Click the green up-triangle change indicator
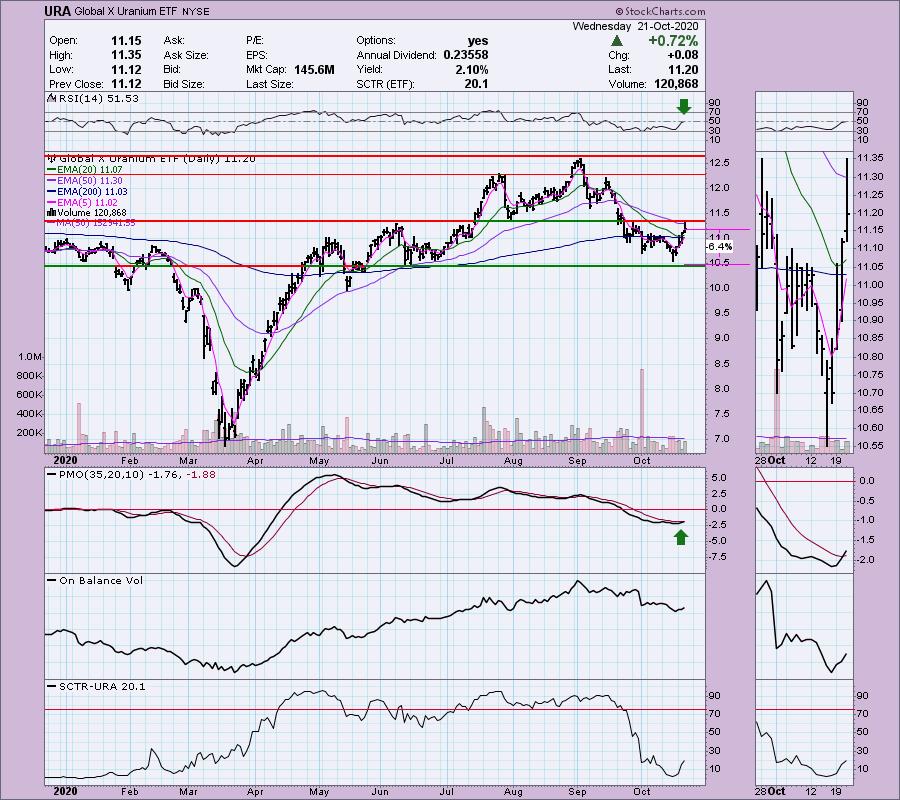 (616, 41)
